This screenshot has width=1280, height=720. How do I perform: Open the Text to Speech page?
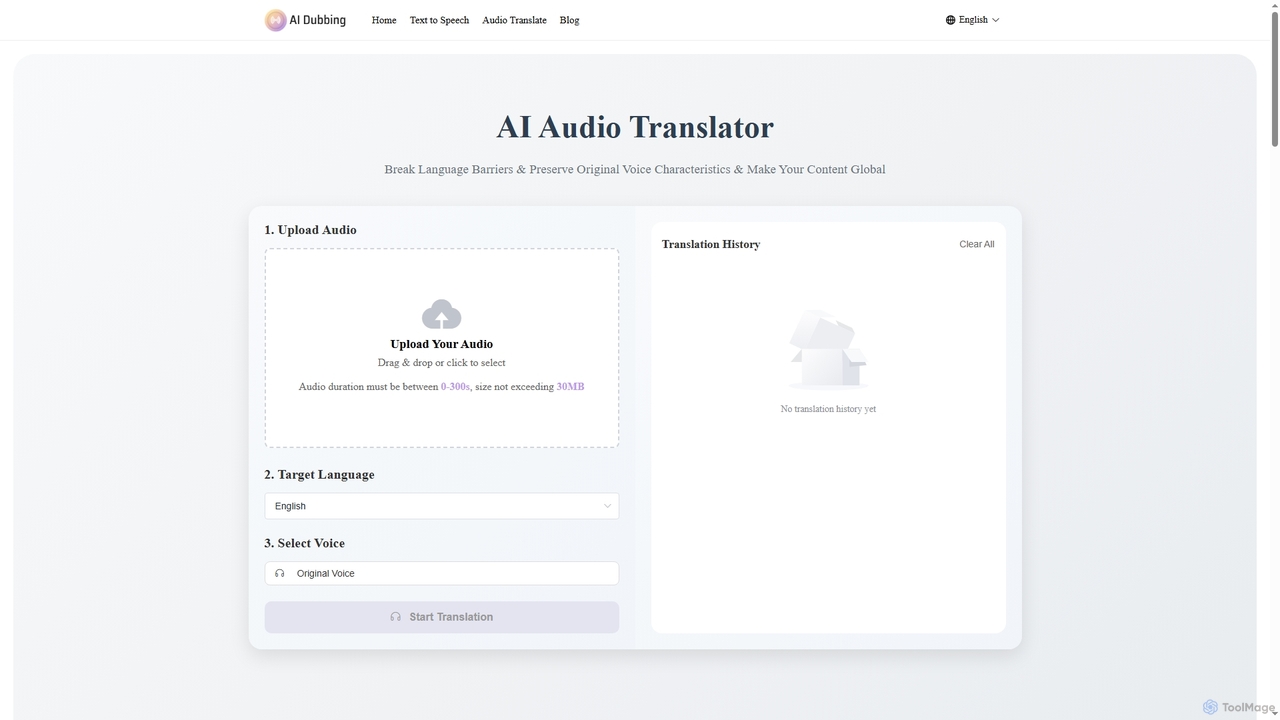pos(439,20)
